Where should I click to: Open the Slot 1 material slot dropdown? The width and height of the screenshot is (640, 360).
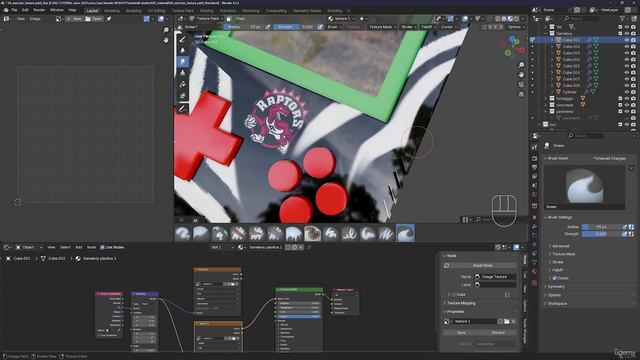tap(222, 247)
